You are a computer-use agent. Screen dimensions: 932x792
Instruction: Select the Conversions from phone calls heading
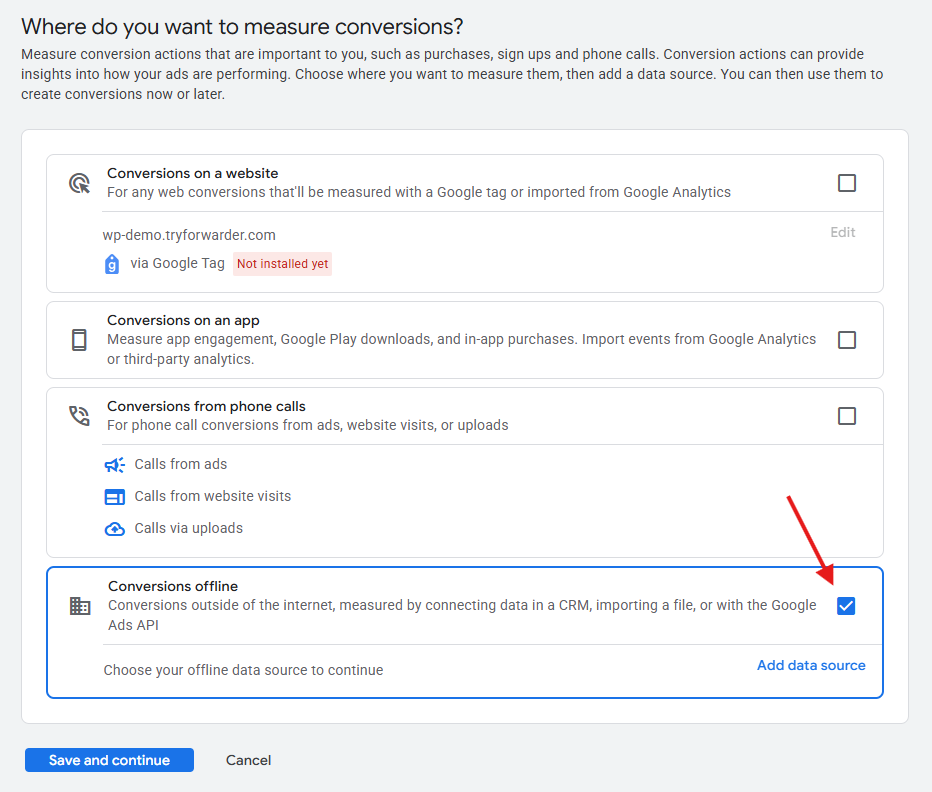pyautogui.click(x=206, y=406)
